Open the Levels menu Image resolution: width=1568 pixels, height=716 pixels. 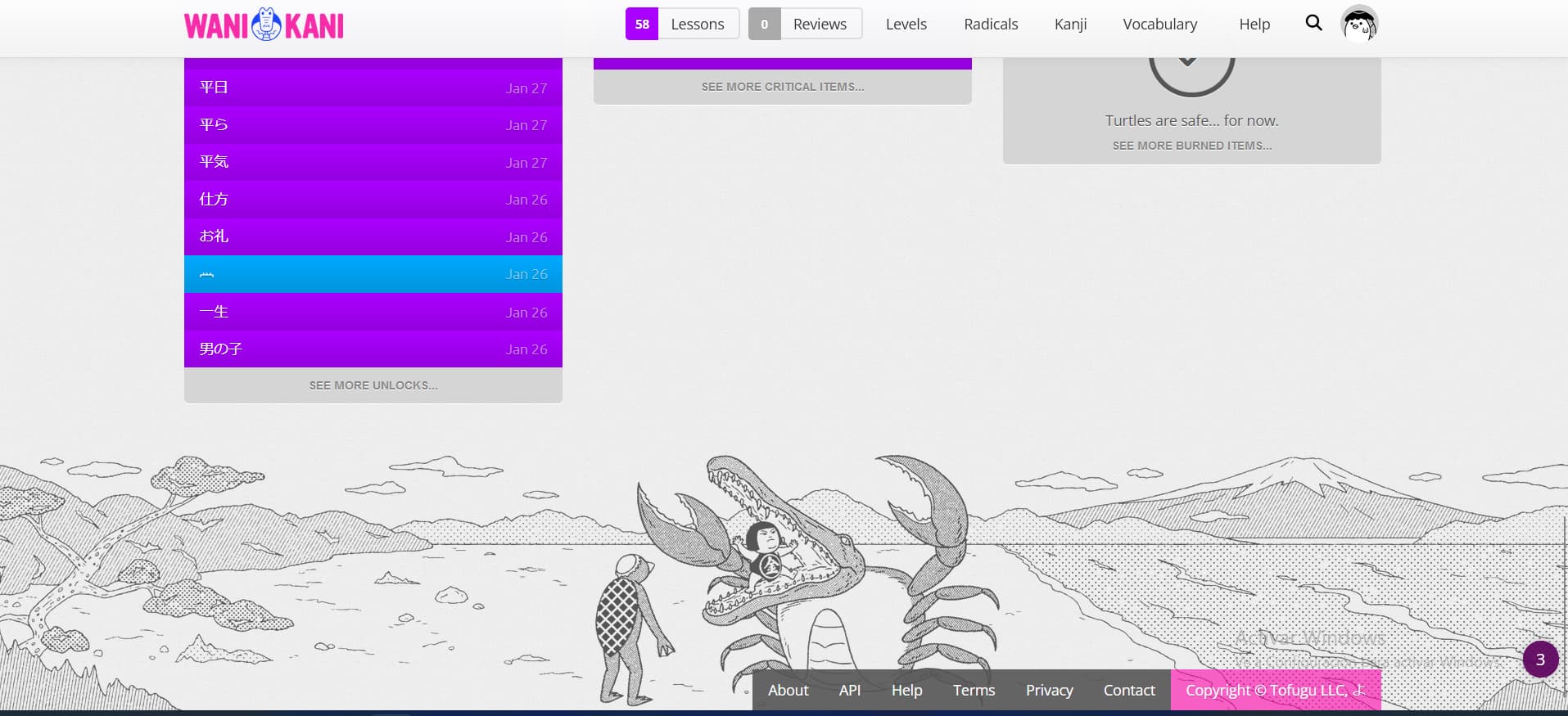pyautogui.click(x=906, y=24)
